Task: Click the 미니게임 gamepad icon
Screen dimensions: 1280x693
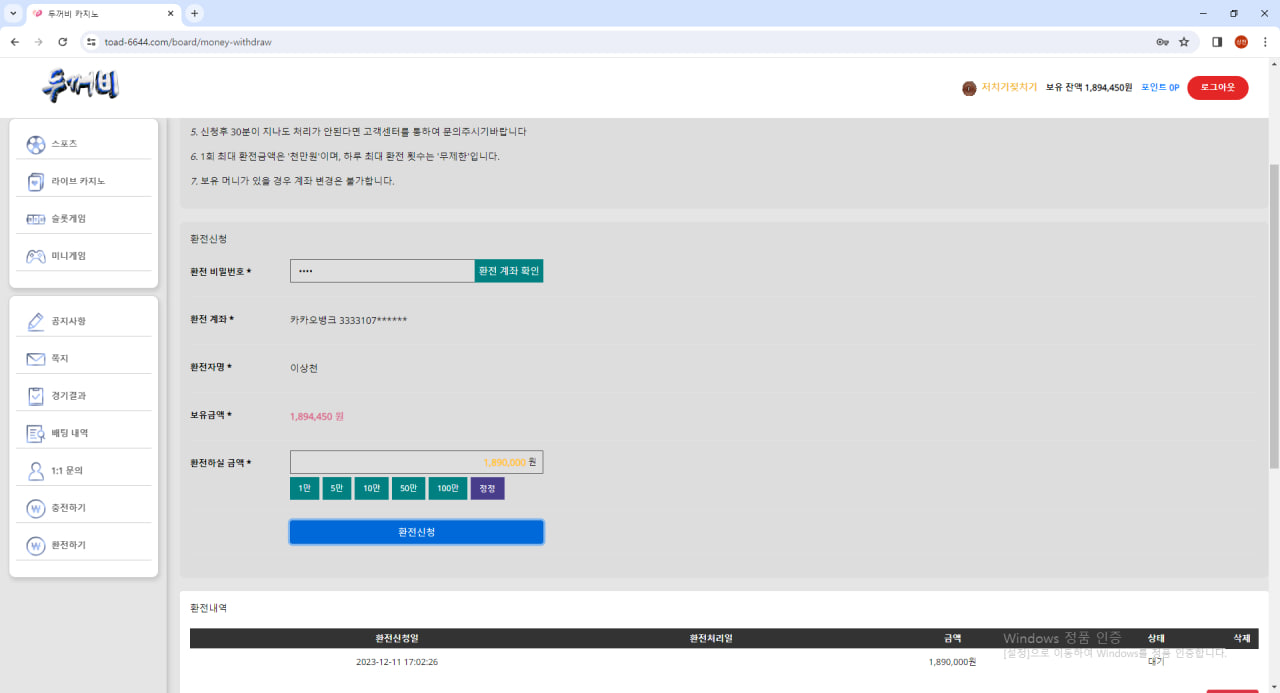Action: (x=36, y=256)
